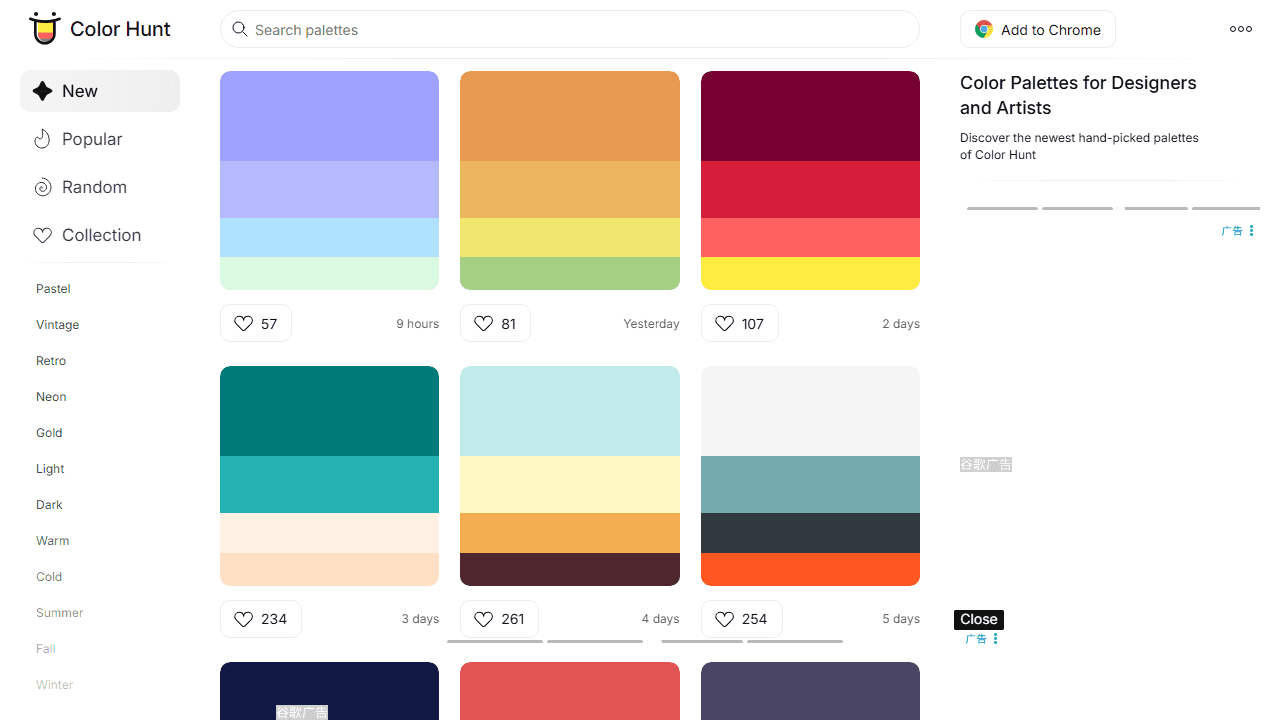1280x720 pixels.
Task: Click the heart icon beside 57 likes
Action: pos(243,323)
